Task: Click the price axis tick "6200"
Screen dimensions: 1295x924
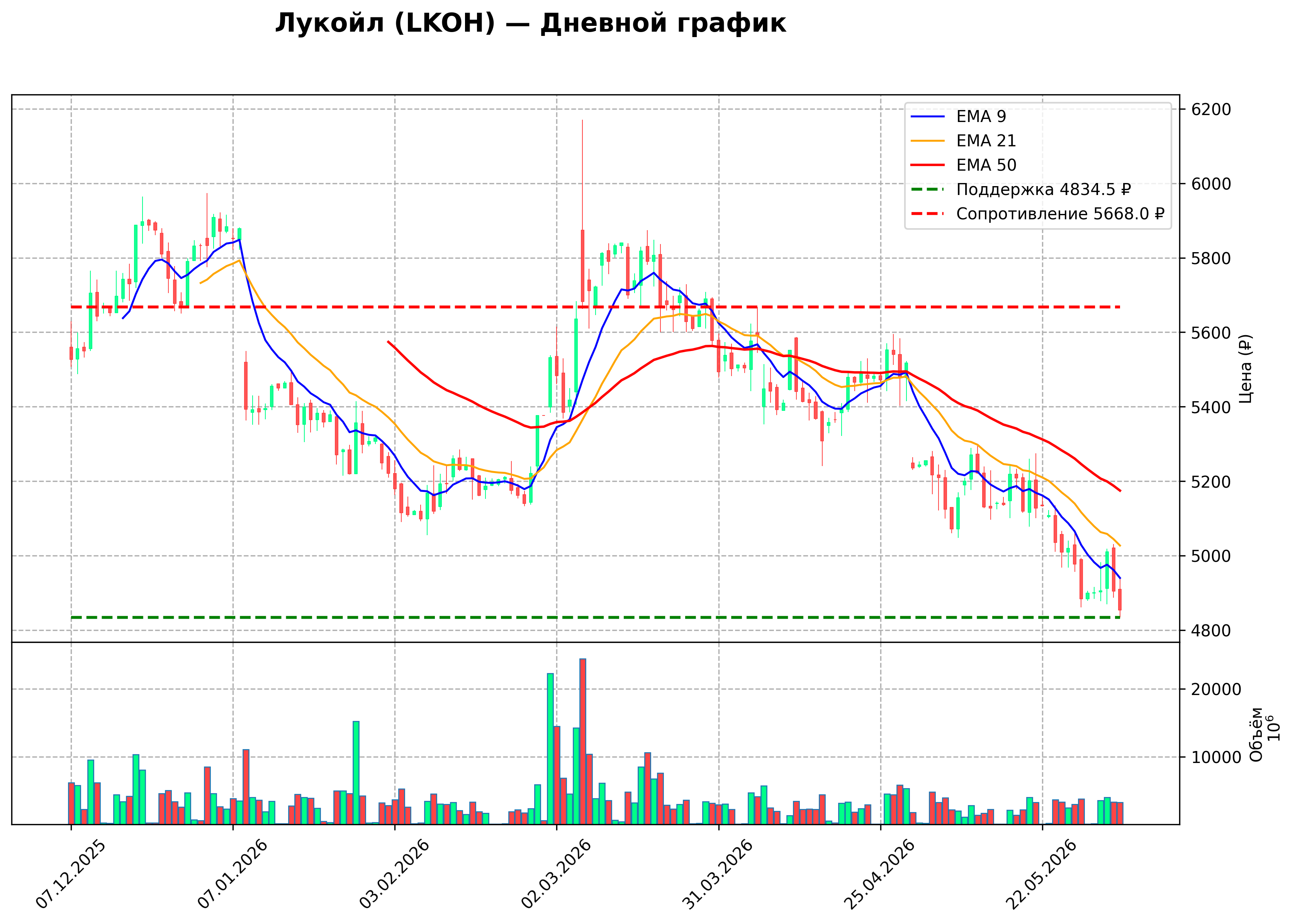Action: pyautogui.click(x=1211, y=109)
